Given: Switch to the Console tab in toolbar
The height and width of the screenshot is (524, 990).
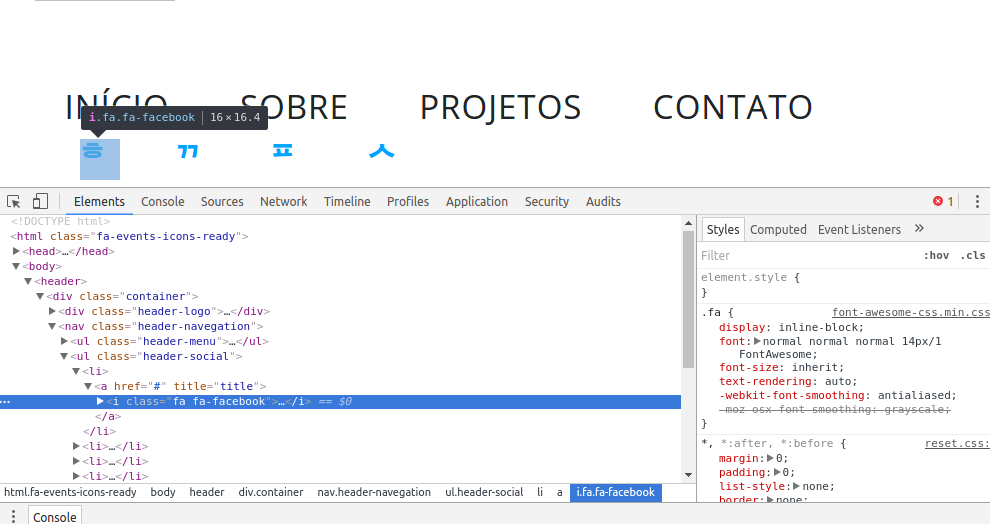Looking at the screenshot, I should 162,201.
